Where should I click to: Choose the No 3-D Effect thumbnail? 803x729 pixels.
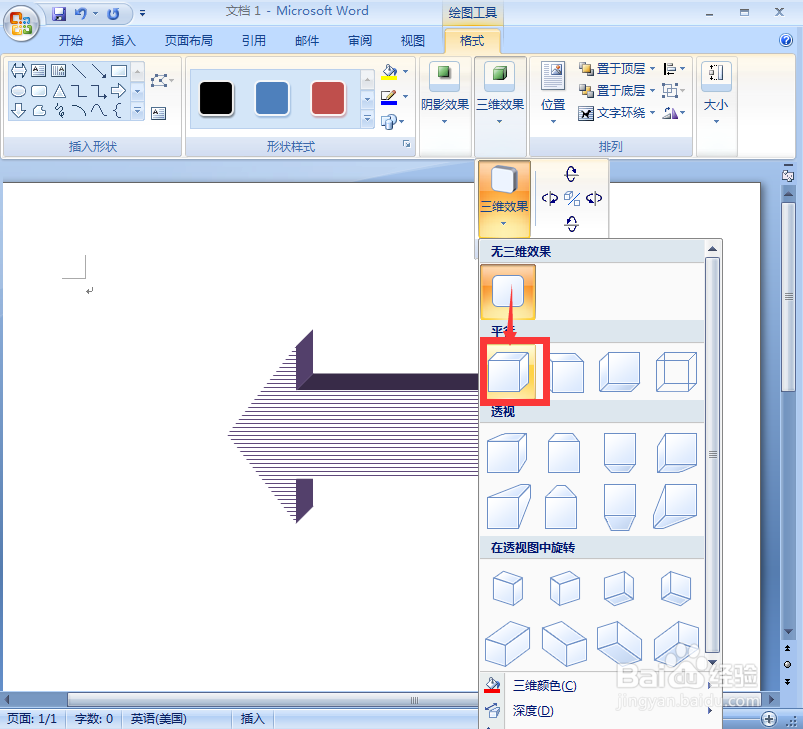508,292
